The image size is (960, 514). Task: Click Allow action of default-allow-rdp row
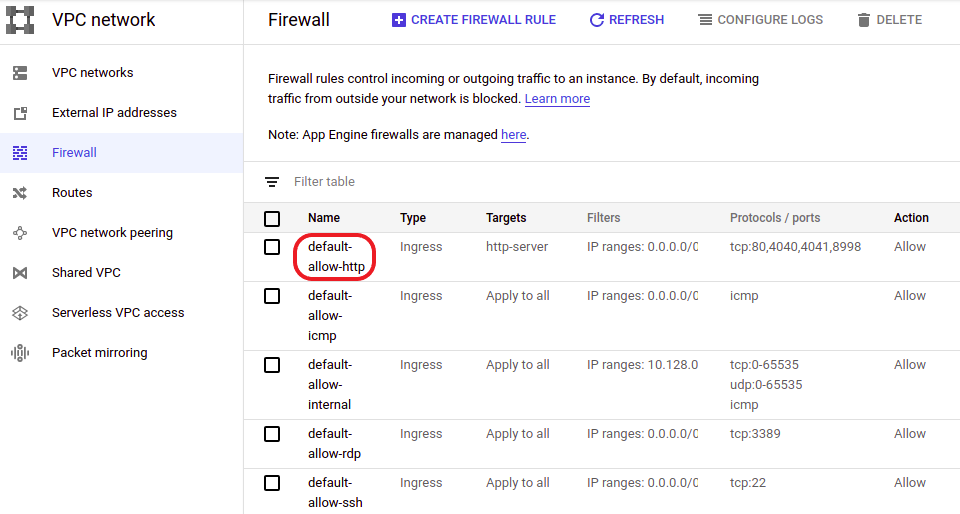(910, 434)
